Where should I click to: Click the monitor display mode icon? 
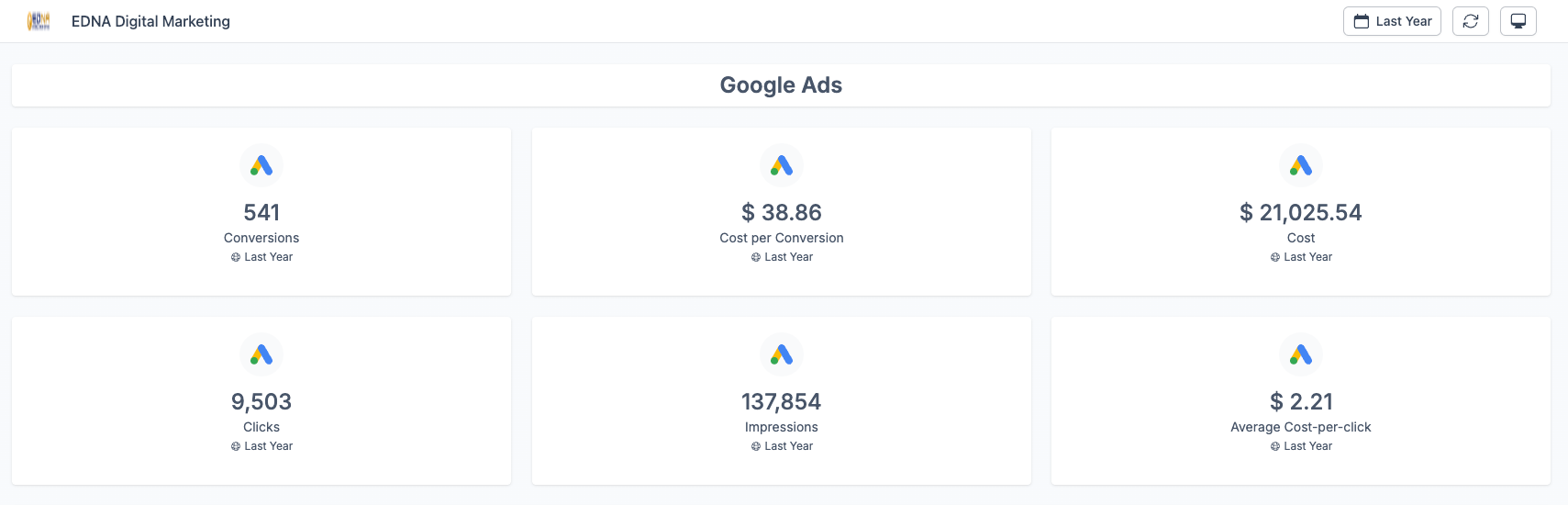[x=1518, y=21]
